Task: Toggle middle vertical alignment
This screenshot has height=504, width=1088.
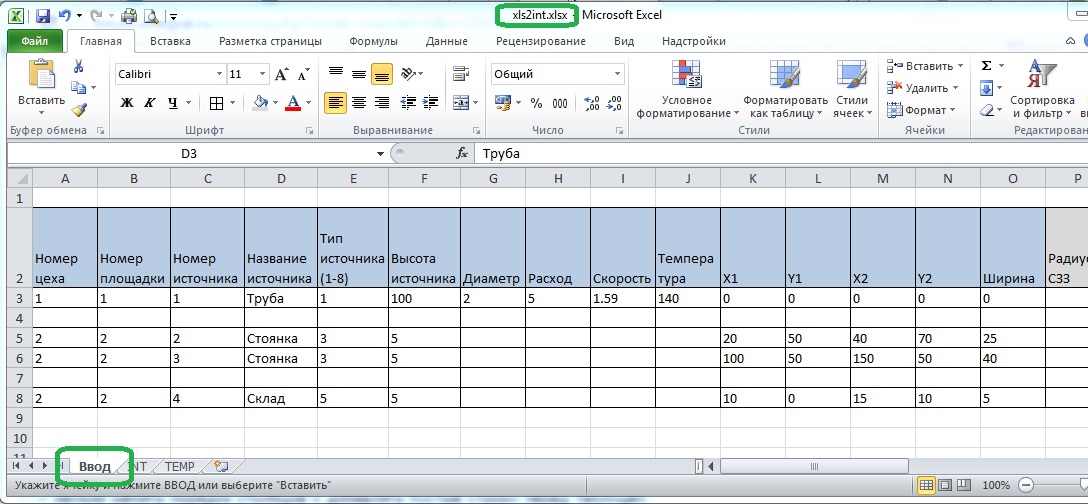Action: tap(359, 73)
